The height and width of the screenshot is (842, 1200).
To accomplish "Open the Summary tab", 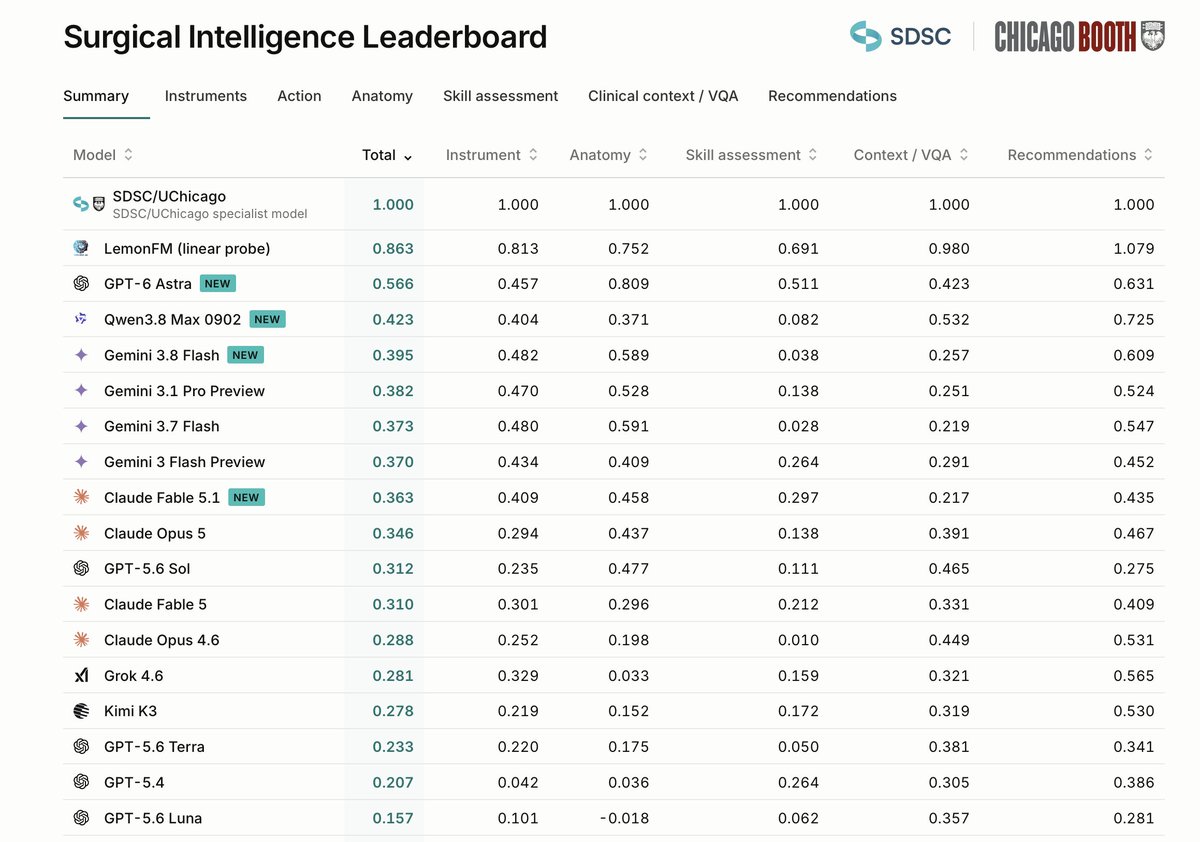I will 96,96.
